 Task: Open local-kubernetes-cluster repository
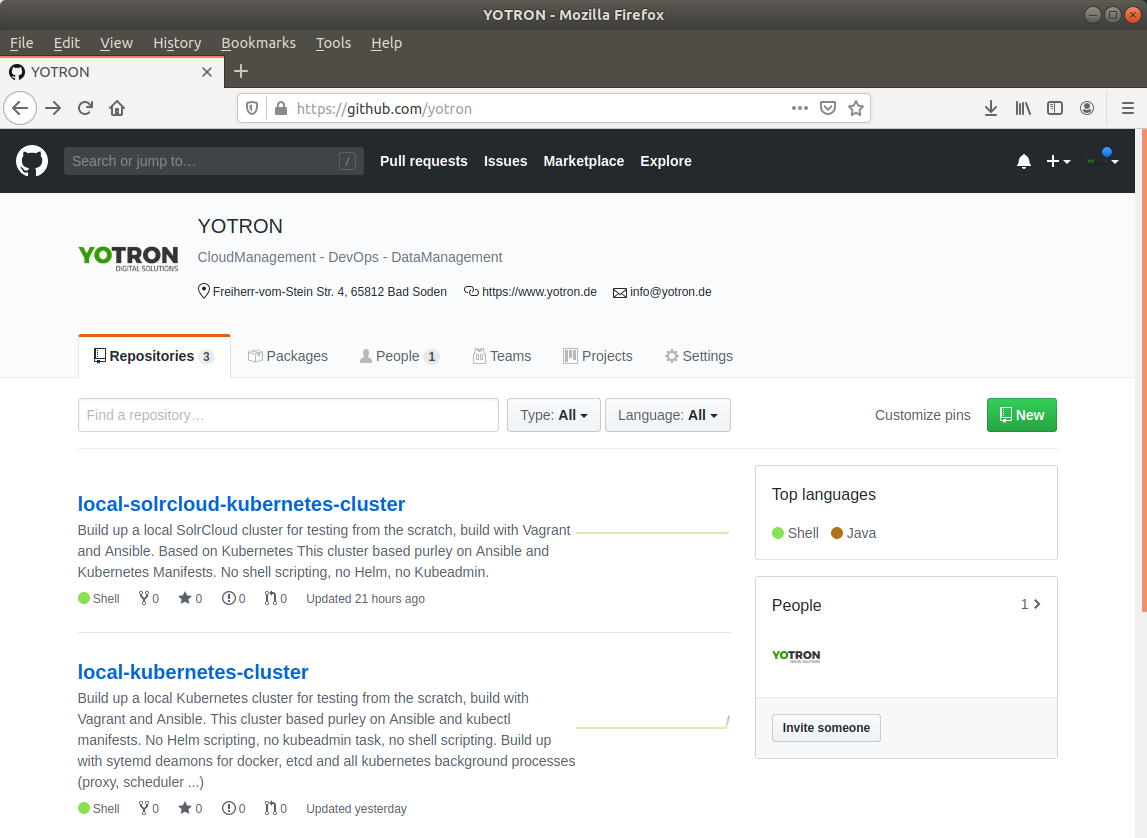tap(193, 672)
